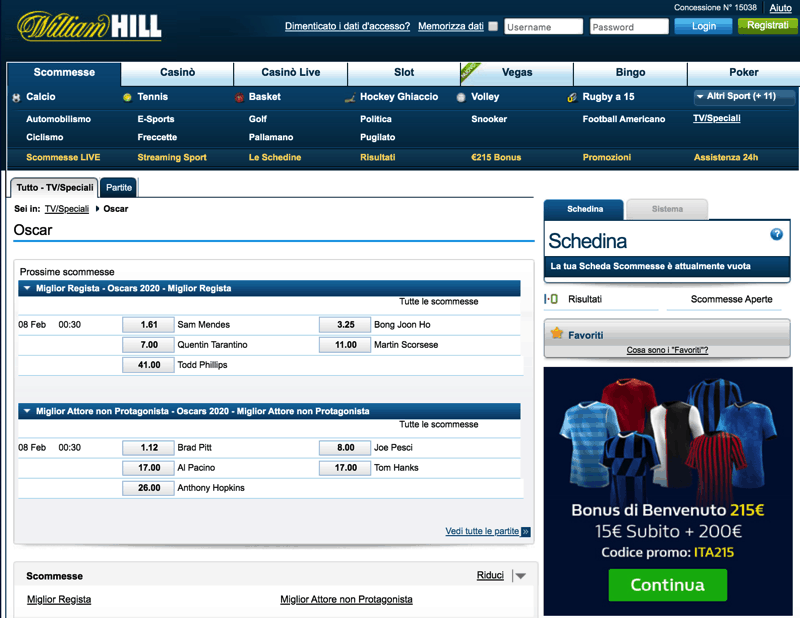Open the E-Sports sport link

(156, 119)
